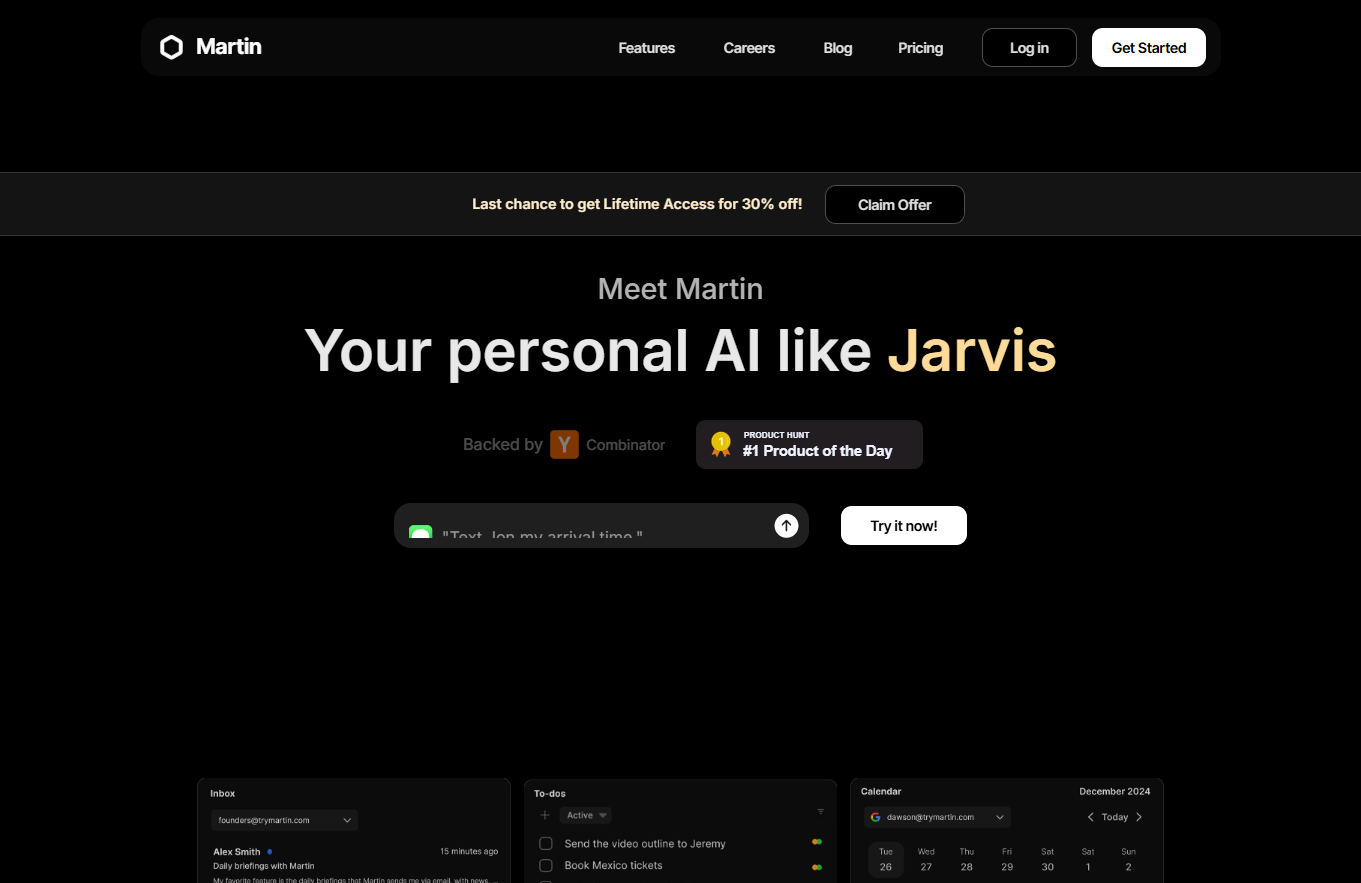Viewport: 1361px width, 883px height.
Task: Go to previous calendar period arrow
Action: (x=1091, y=817)
